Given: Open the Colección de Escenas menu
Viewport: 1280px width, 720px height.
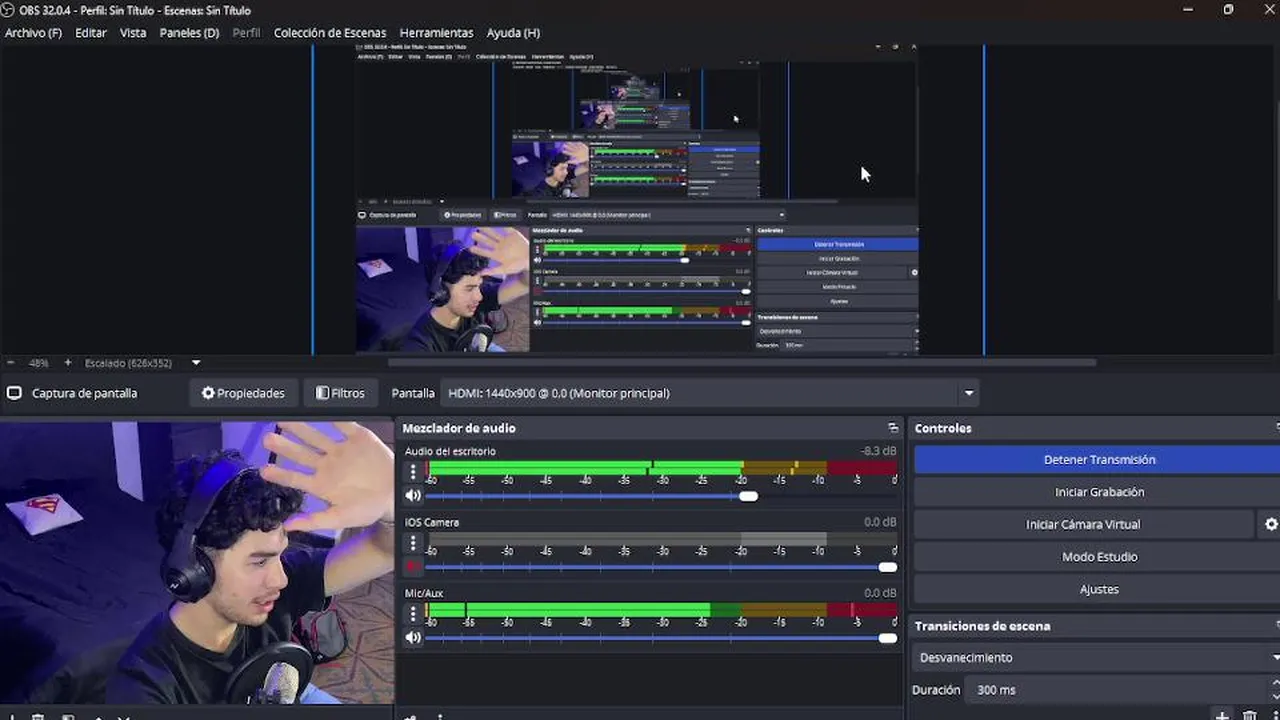Looking at the screenshot, I should tap(330, 33).
